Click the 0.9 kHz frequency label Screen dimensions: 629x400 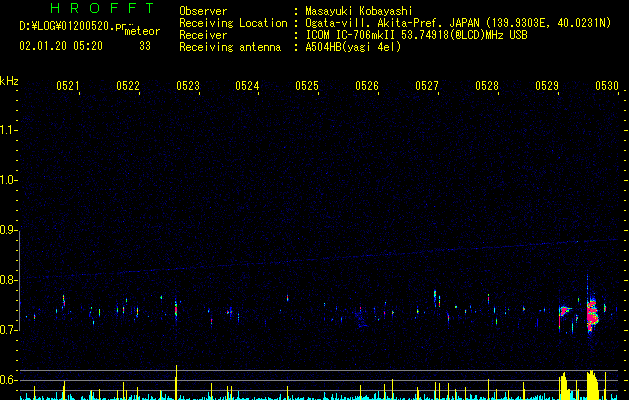point(8,230)
